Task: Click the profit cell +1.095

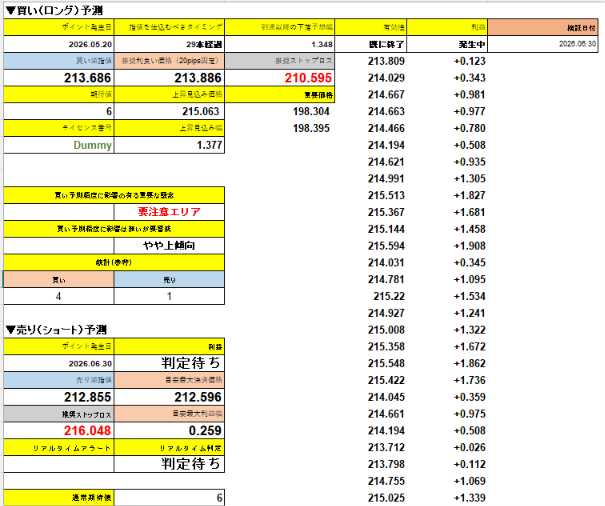Action: pos(470,279)
